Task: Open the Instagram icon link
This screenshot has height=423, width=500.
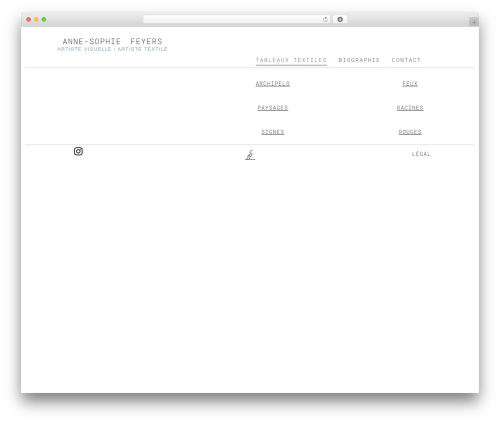Action: point(78,151)
